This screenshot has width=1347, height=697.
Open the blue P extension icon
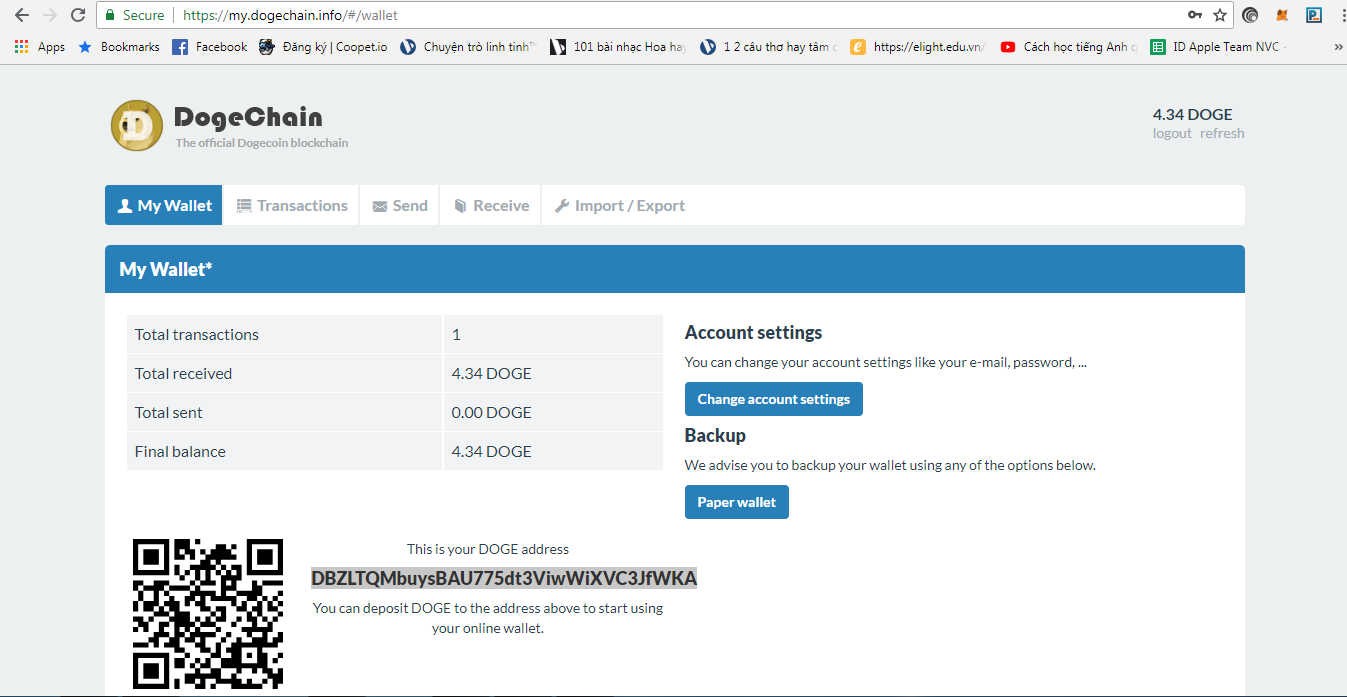1314,15
